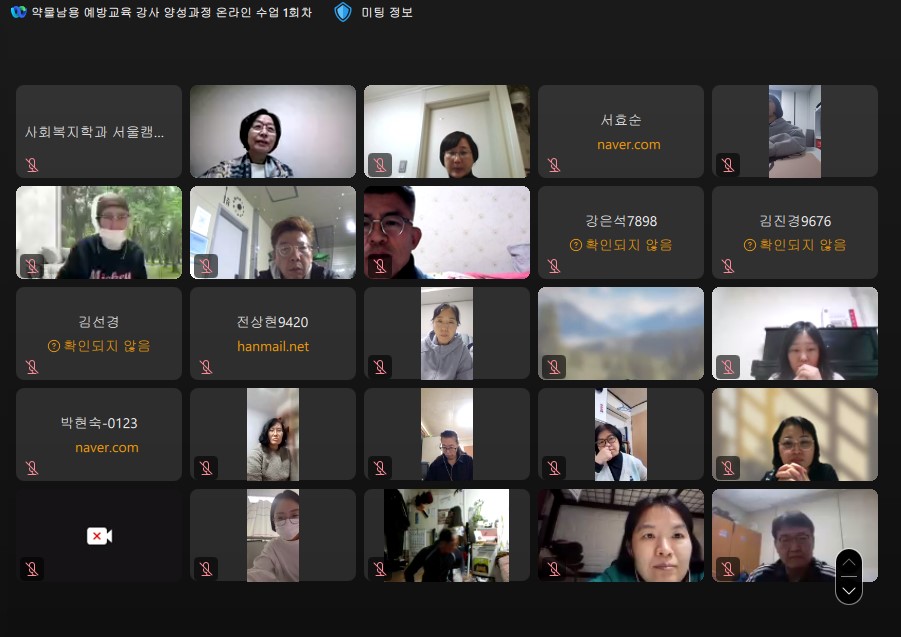Select 김진경9676 participant name

pyautogui.click(x=795, y=221)
